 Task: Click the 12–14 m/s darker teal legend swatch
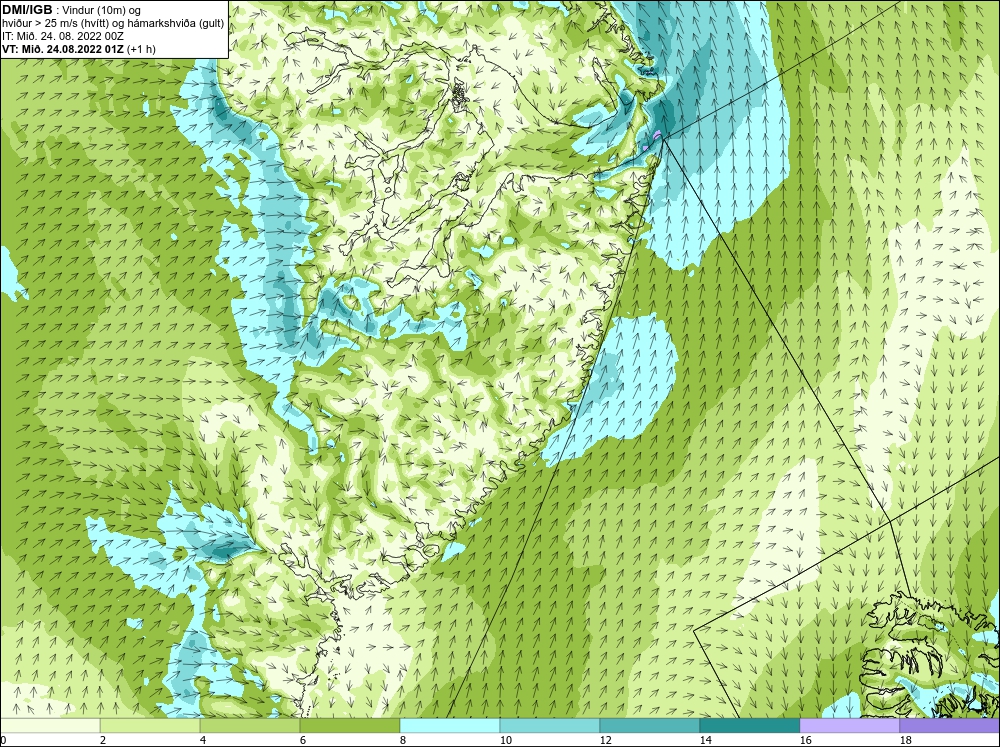[x=649, y=726]
